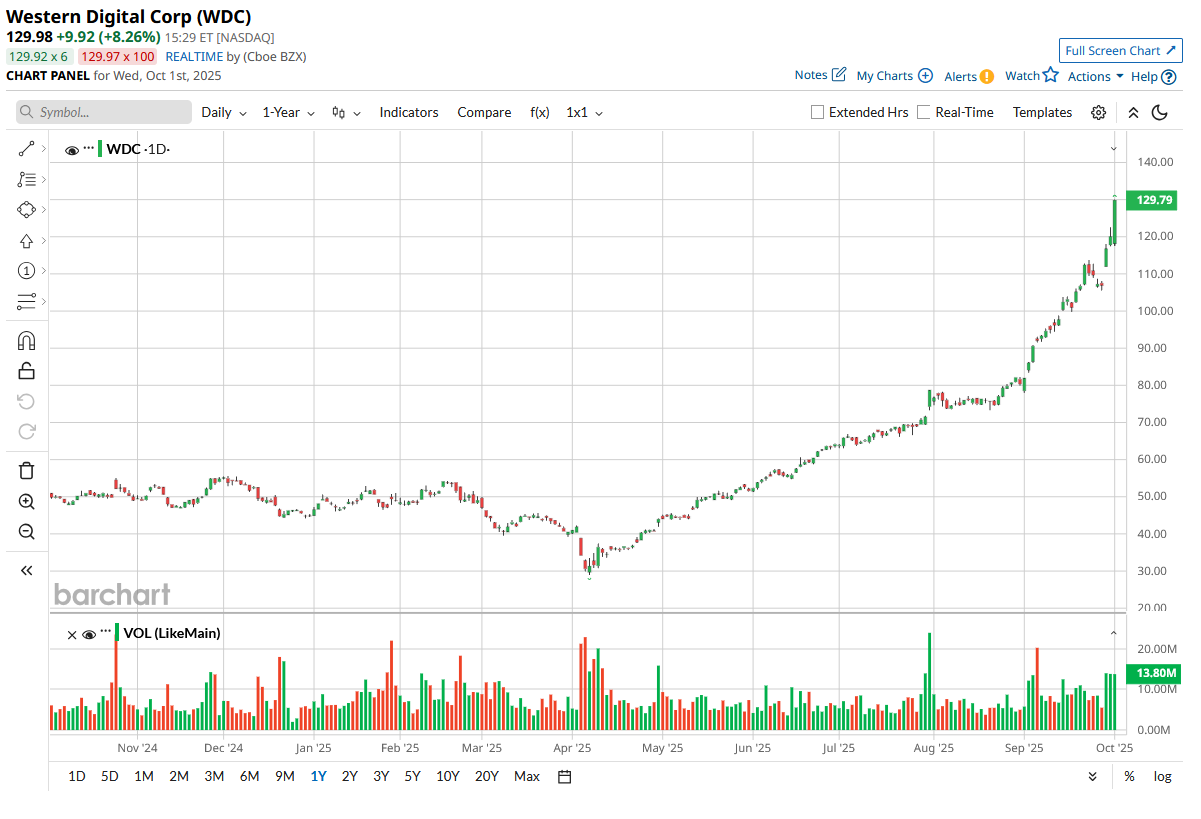Open the date range calendar icon
This screenshot has height=819, width=1201.
coord(564,777)
